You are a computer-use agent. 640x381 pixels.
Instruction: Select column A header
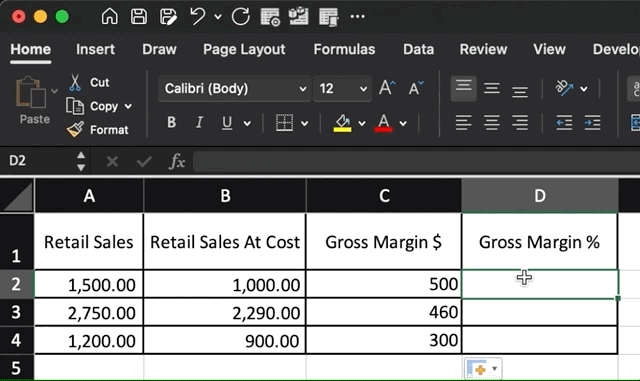pos(89,196)
